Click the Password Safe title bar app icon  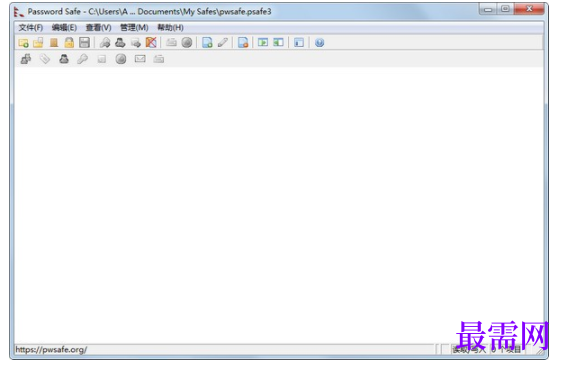click(x=18, y=12)
